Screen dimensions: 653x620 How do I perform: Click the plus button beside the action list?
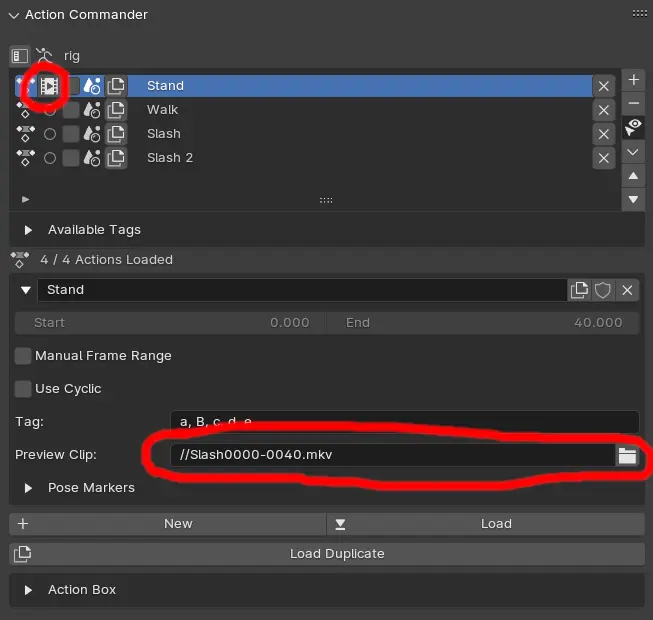(x=633, y=79)
